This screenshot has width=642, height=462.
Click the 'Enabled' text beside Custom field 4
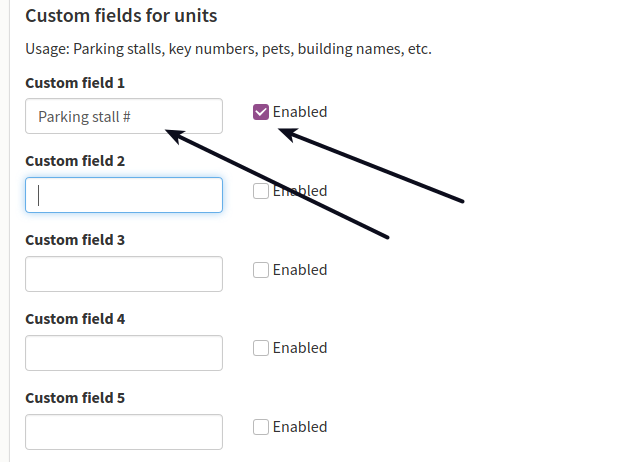pyautogui.click(x=300, y=348)
